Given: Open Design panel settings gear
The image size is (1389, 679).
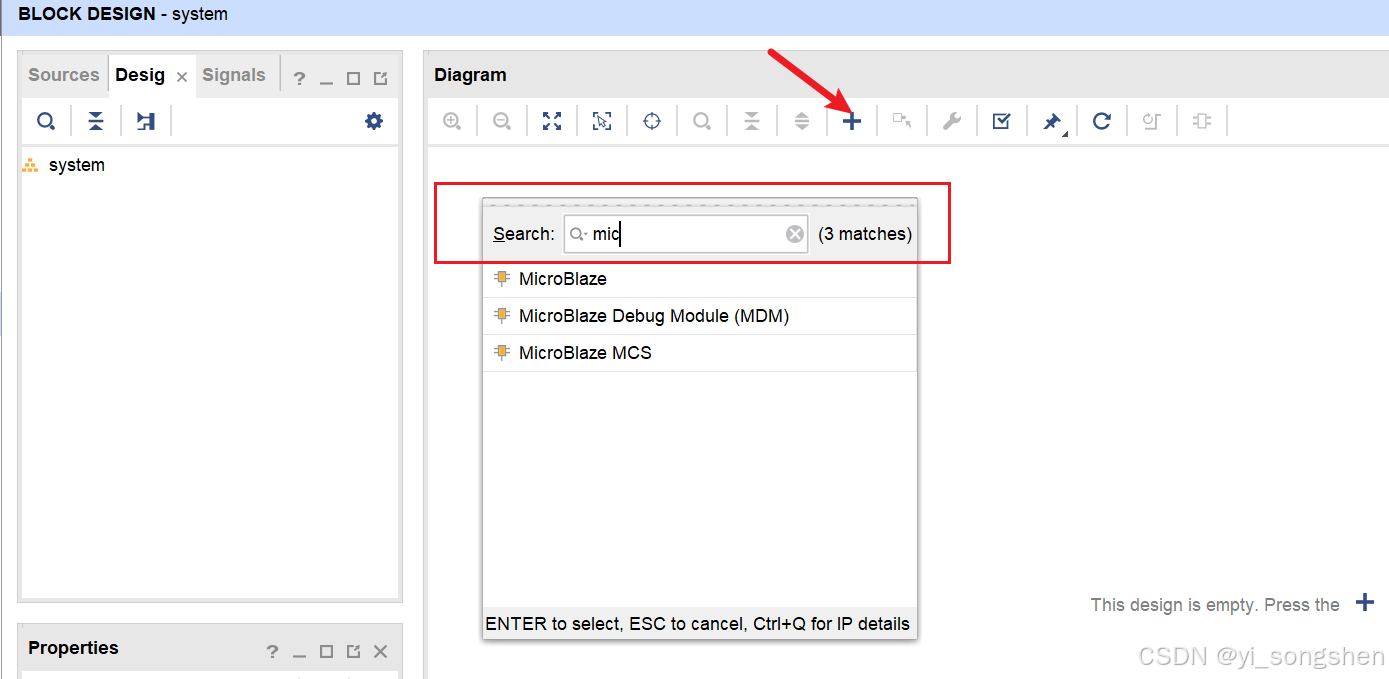Looking at the screenshot, I should (374, 121).
